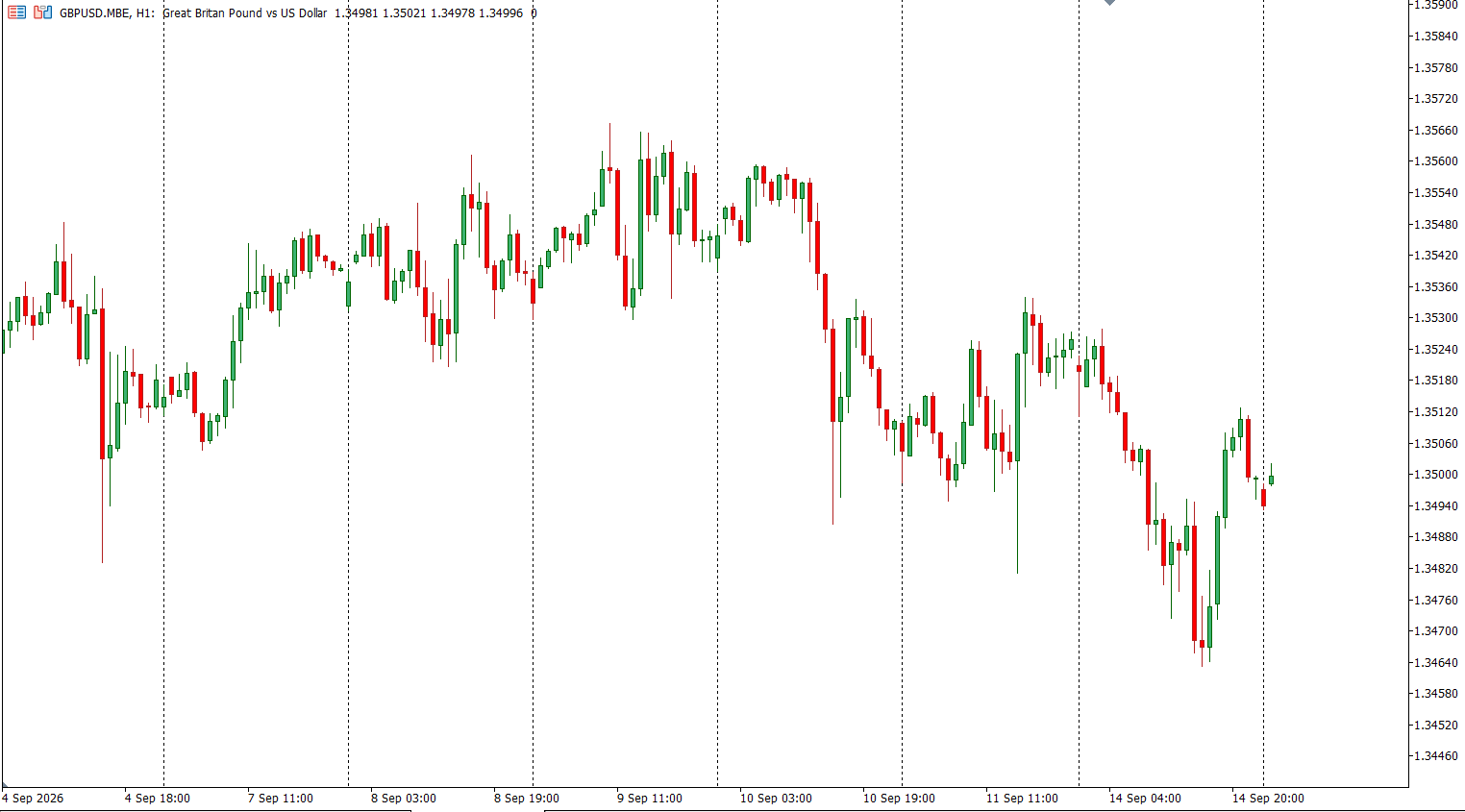This screenshot has height=812, width=1465.
Task: Click the 1.35000 price scale label
Action: pyautogui.click(x=1435, y=475)
